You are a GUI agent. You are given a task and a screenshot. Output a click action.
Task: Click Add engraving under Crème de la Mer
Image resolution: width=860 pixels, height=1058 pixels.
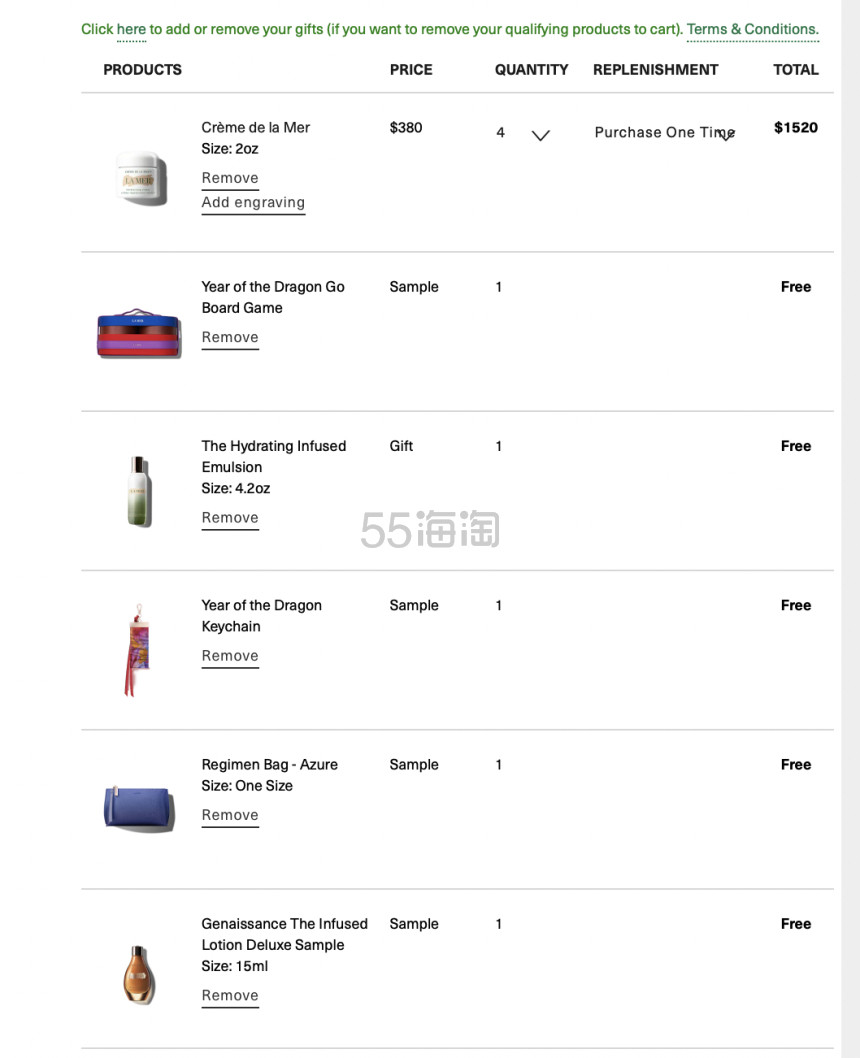click(253, 202)
